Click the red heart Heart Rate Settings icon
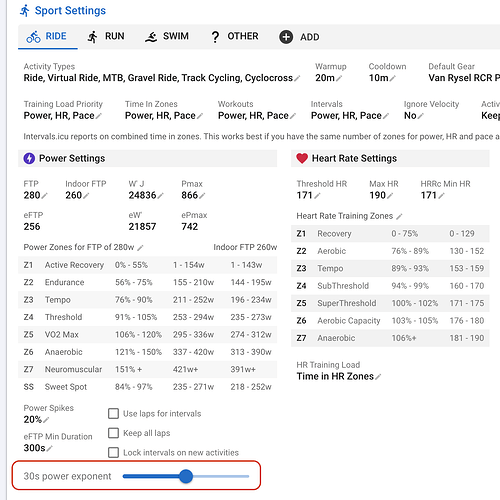 coord(302,158)
